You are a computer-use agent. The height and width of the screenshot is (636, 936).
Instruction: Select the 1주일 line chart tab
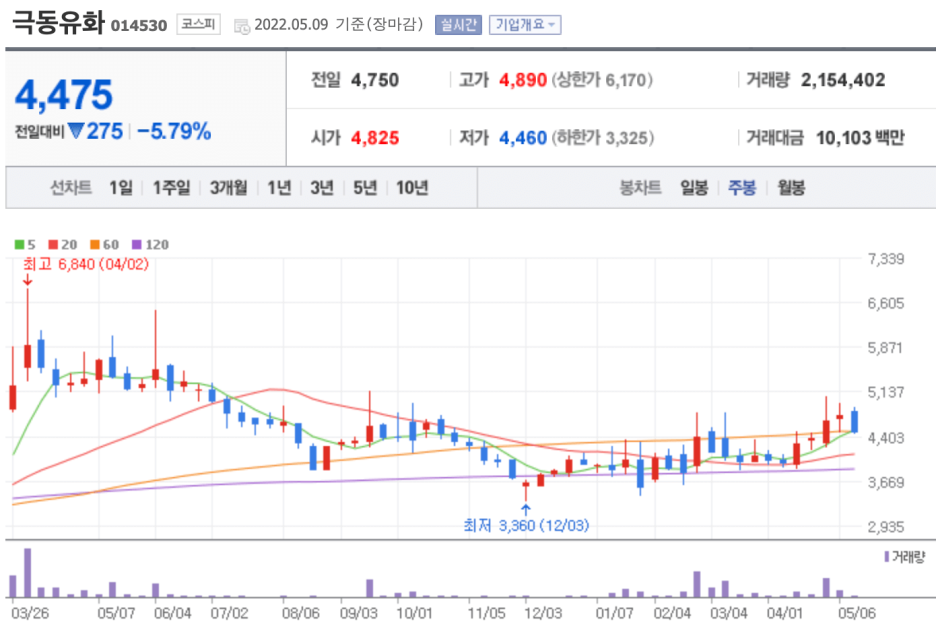point(171,188)
